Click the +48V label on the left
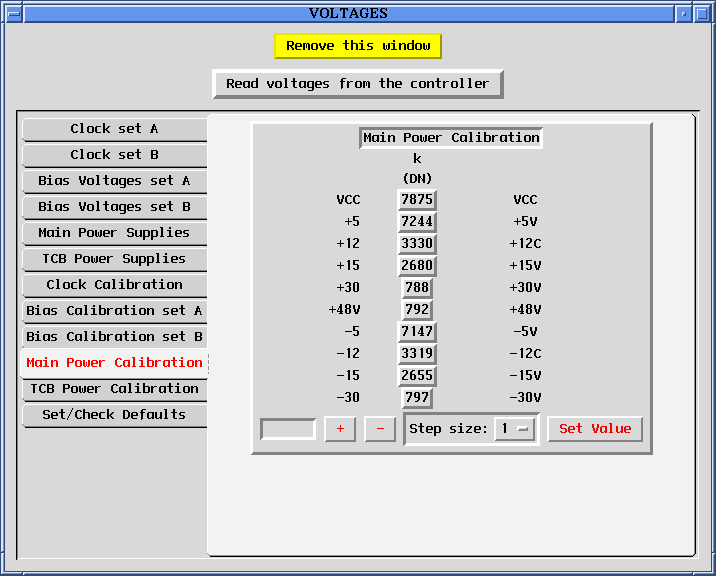This screenshot has width=716, height=576. (x=344, y=309)
